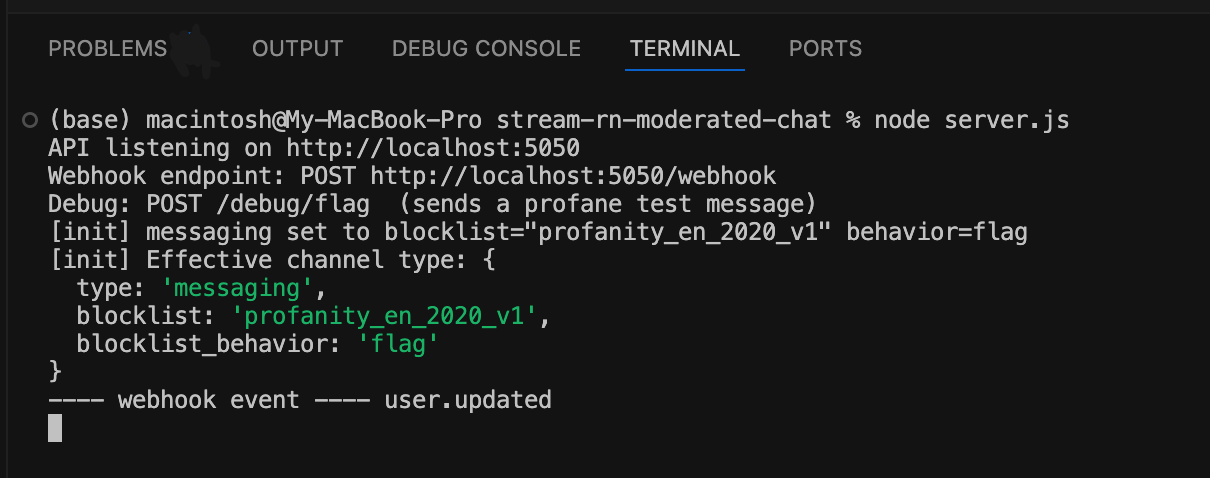The width and height of the screenshot is (1210, 478).
Task: Follow the http://localhost:5050/webhook endpoint link
Action: tap(573, 176)
